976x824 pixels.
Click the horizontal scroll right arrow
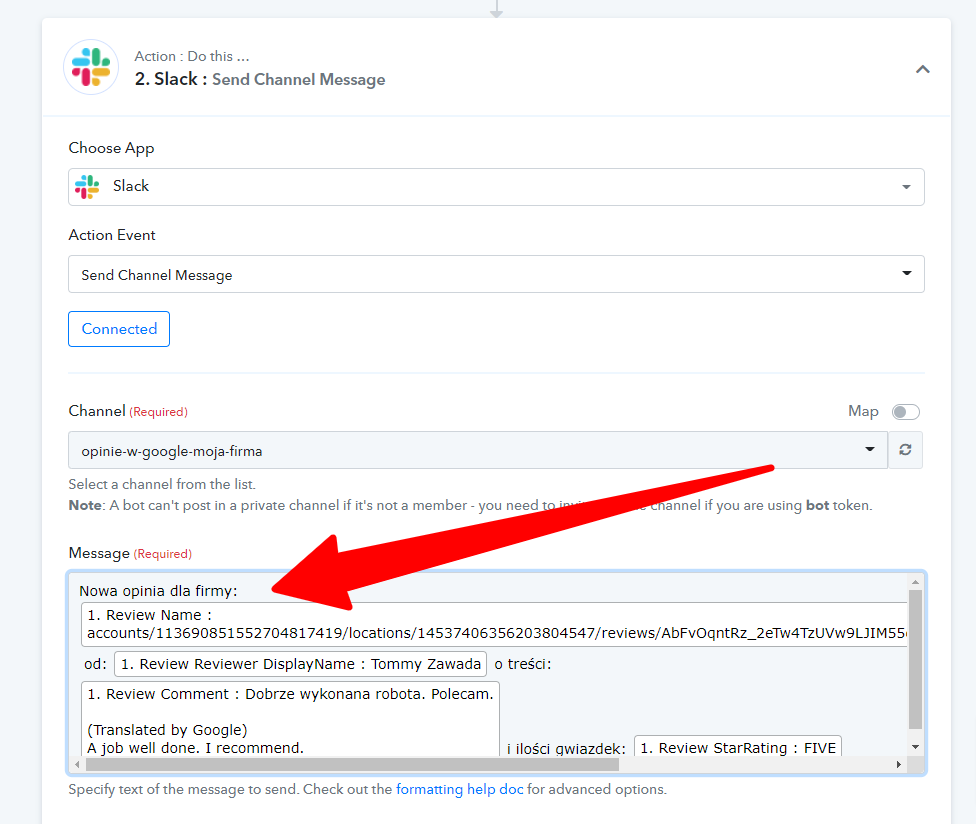(x=899, y=764)
